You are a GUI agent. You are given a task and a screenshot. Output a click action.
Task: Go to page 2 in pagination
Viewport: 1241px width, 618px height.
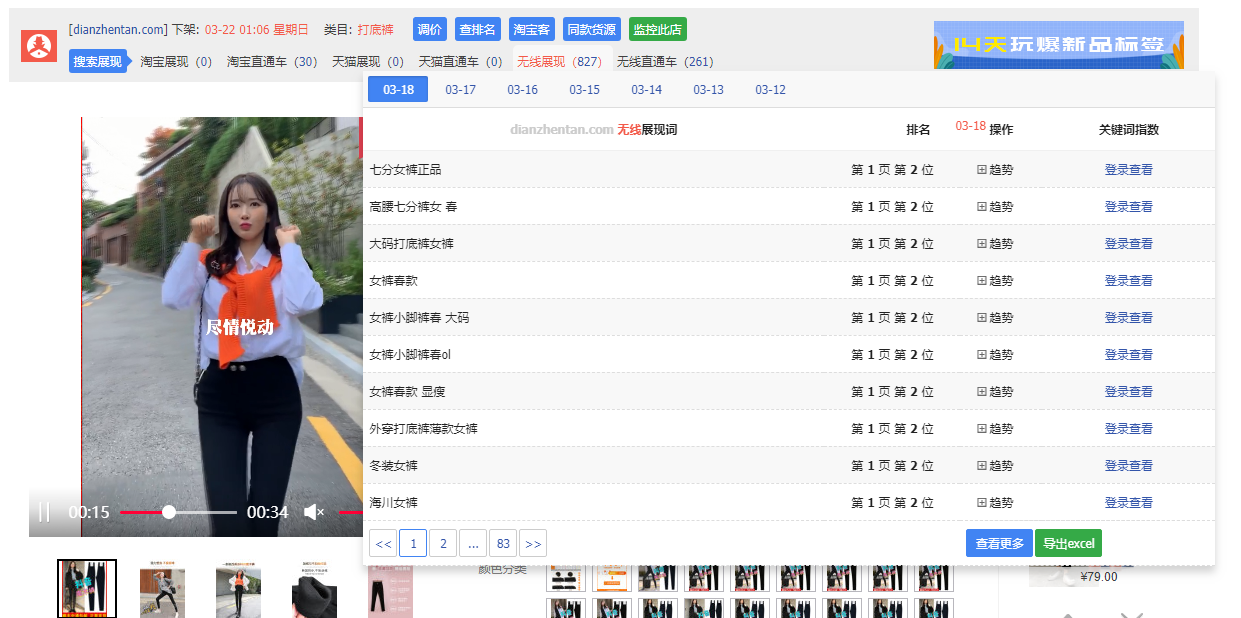pos(443,543)
